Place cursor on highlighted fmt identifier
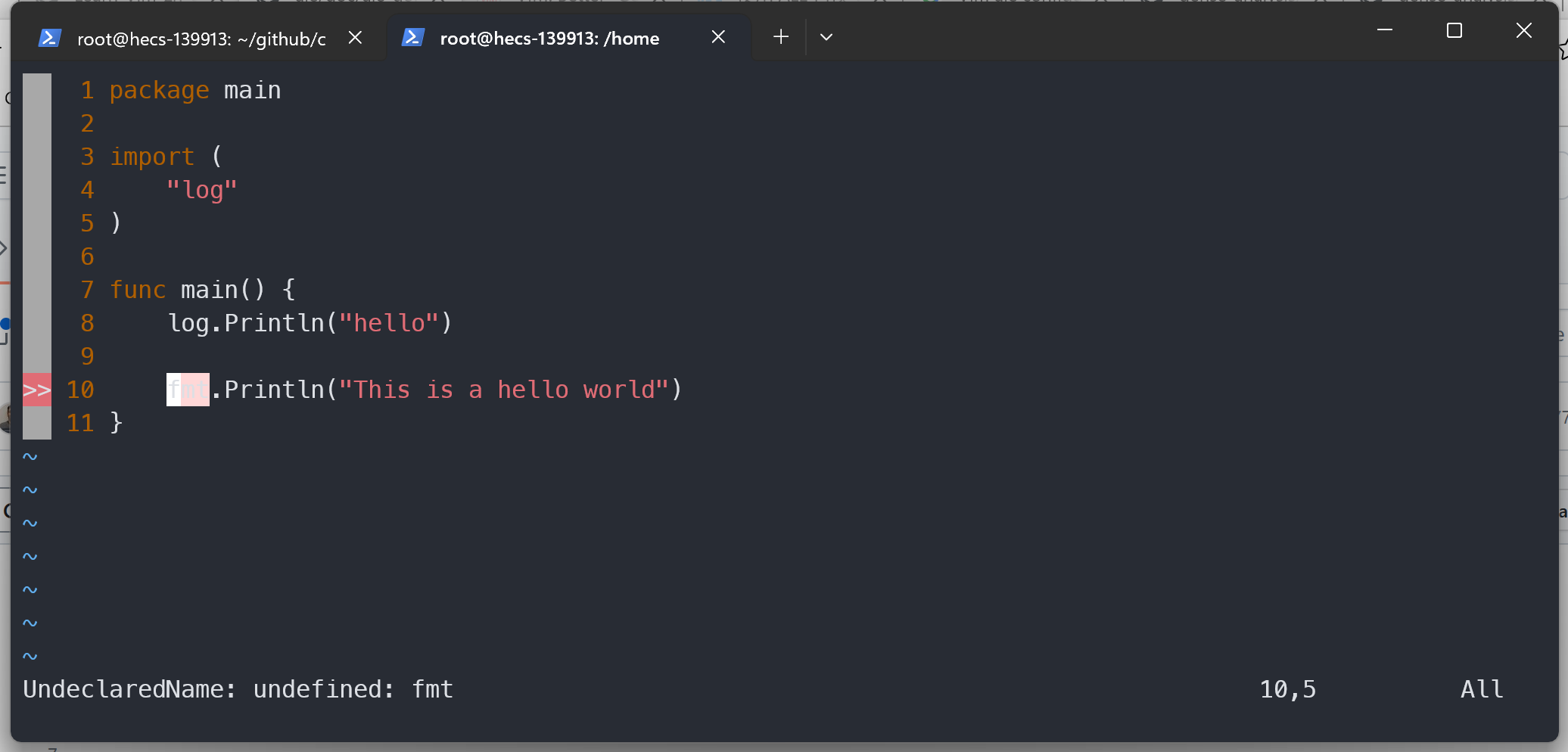Viewport: 1568px width, 752px height. point(188,390)
